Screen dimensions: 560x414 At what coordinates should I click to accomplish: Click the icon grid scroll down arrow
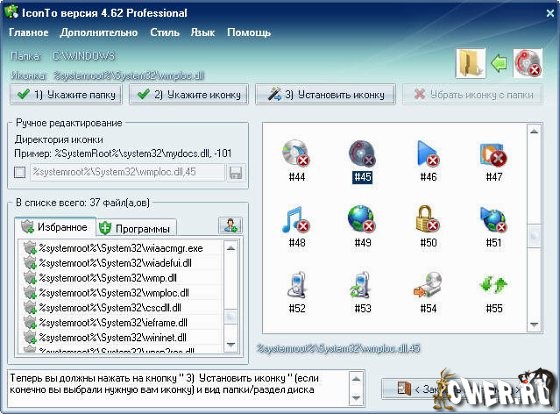(x=534, y=324)
